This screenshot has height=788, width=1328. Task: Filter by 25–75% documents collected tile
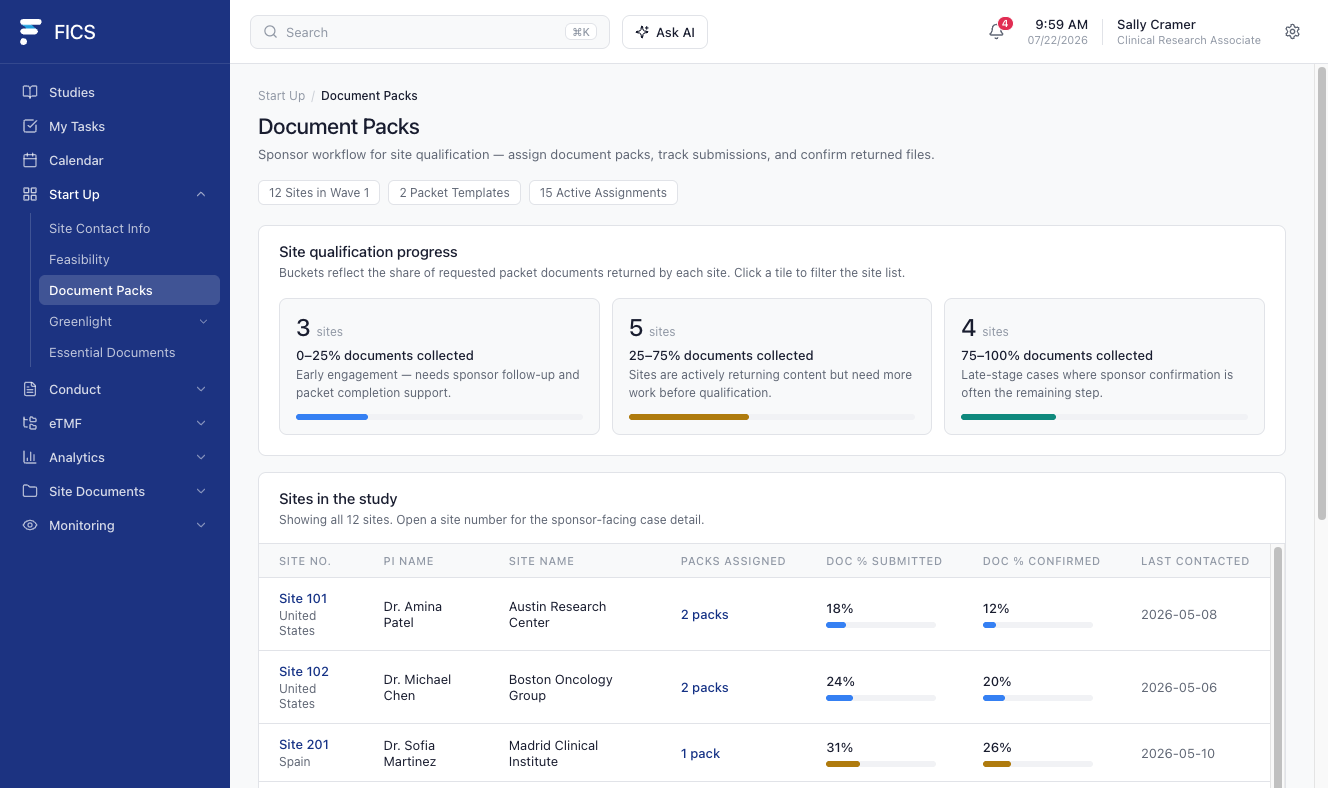(771, 366)
